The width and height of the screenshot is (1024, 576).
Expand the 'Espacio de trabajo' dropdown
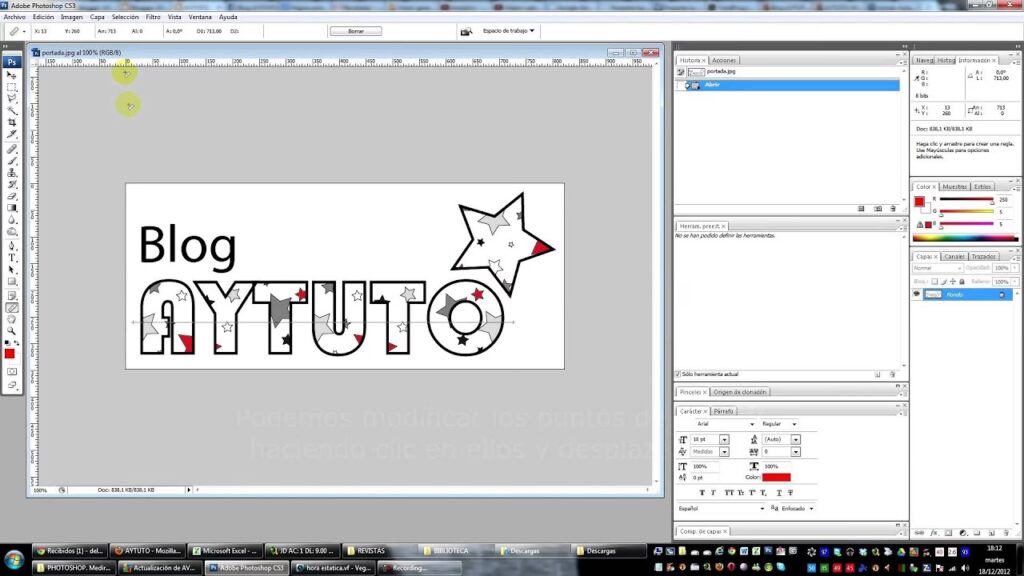[511, 31]
